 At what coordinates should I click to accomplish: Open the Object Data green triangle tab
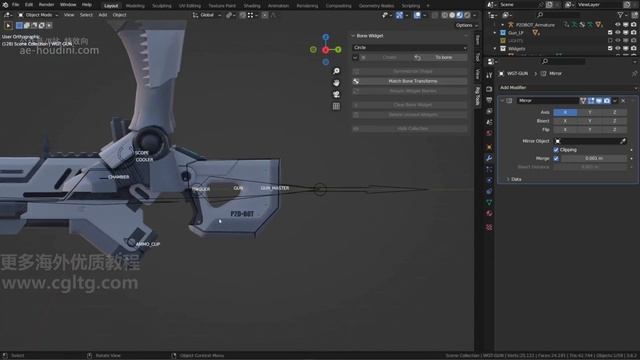(489, 202)
